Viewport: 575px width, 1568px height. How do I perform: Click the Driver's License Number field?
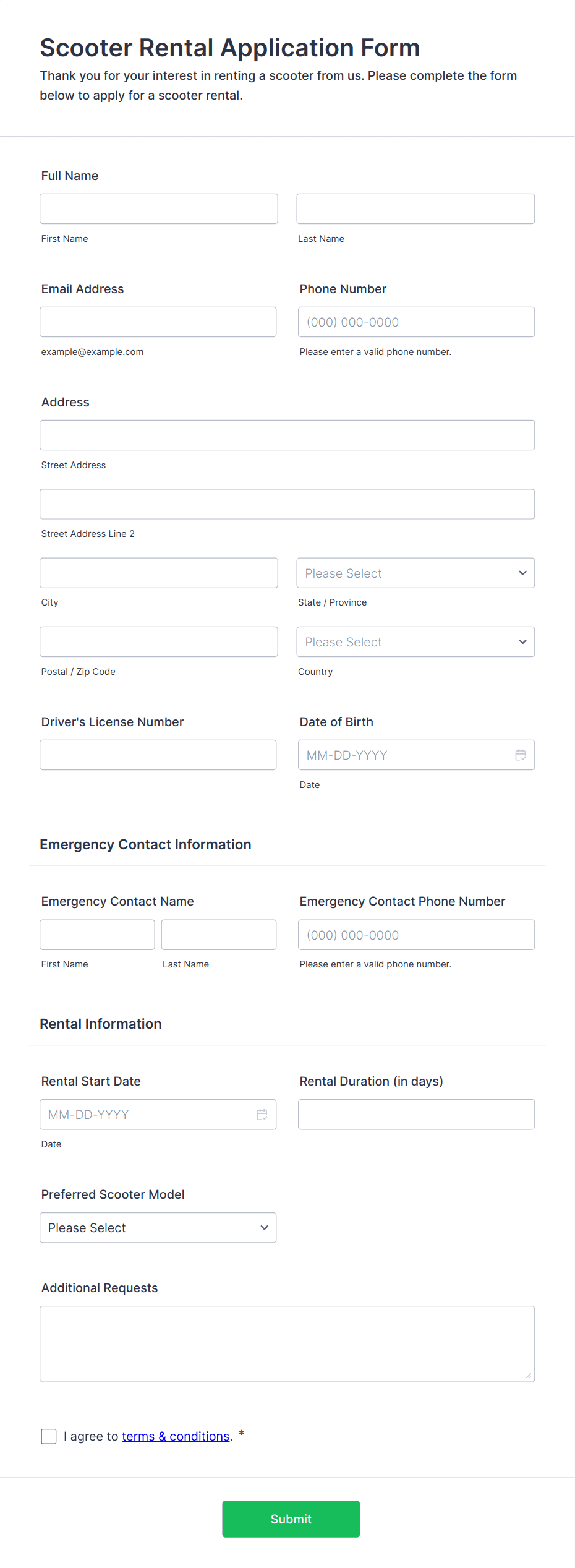pyautogui.click(x=158, y=755)
